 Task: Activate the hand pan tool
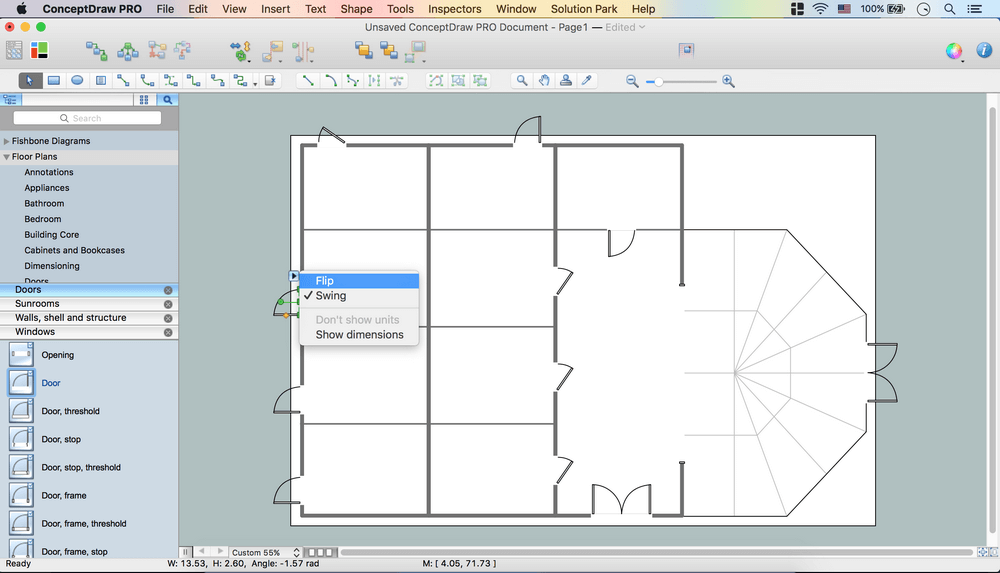tap(544, 81)
